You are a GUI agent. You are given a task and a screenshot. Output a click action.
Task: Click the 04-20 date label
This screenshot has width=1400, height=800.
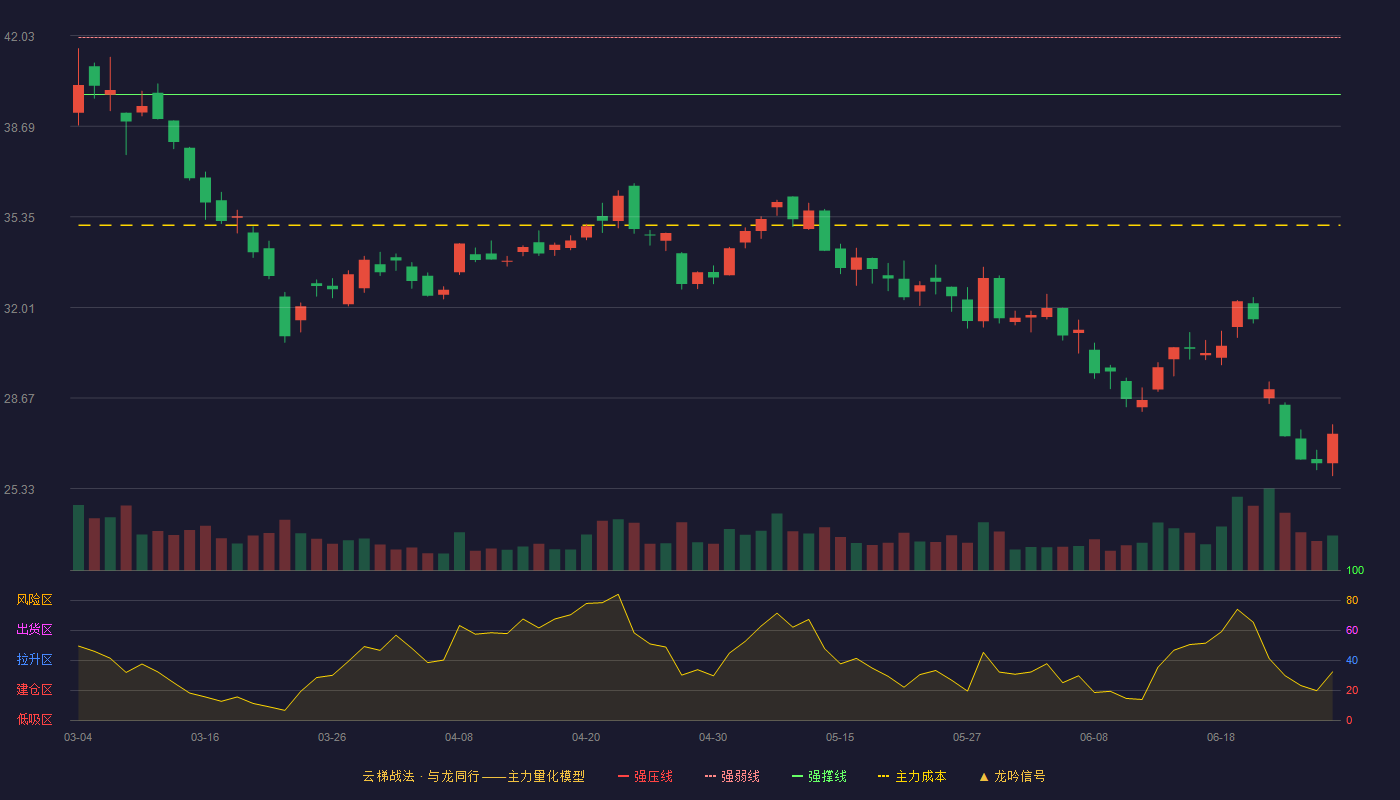tap(586, 737)
